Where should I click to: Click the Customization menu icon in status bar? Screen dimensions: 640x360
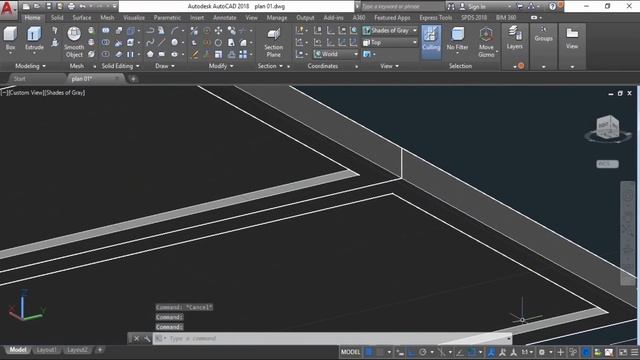635,352
